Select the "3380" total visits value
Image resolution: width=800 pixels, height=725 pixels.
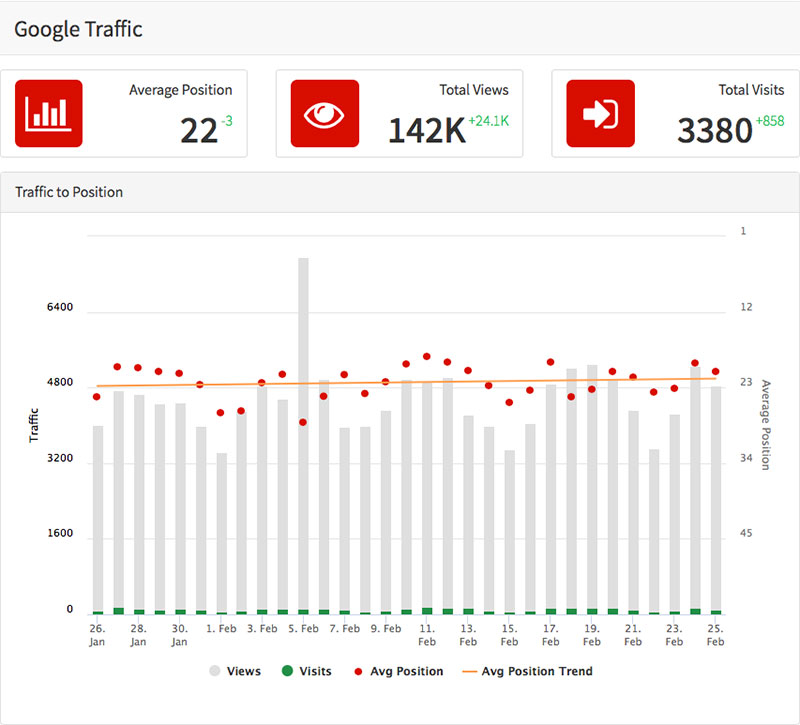[715, 131]
